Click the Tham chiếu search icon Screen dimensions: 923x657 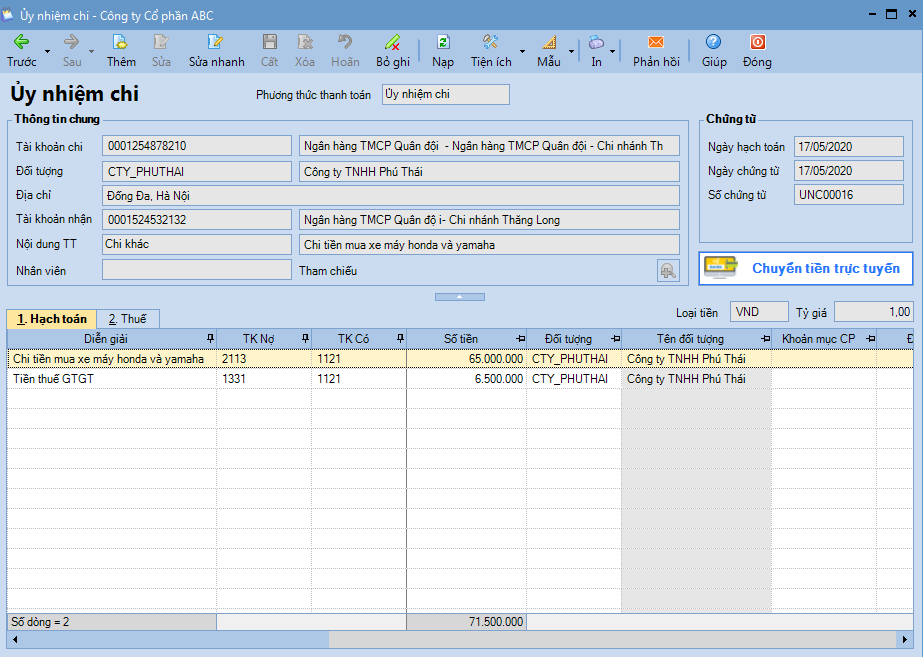pyautogui.click(x=668, y=271)
